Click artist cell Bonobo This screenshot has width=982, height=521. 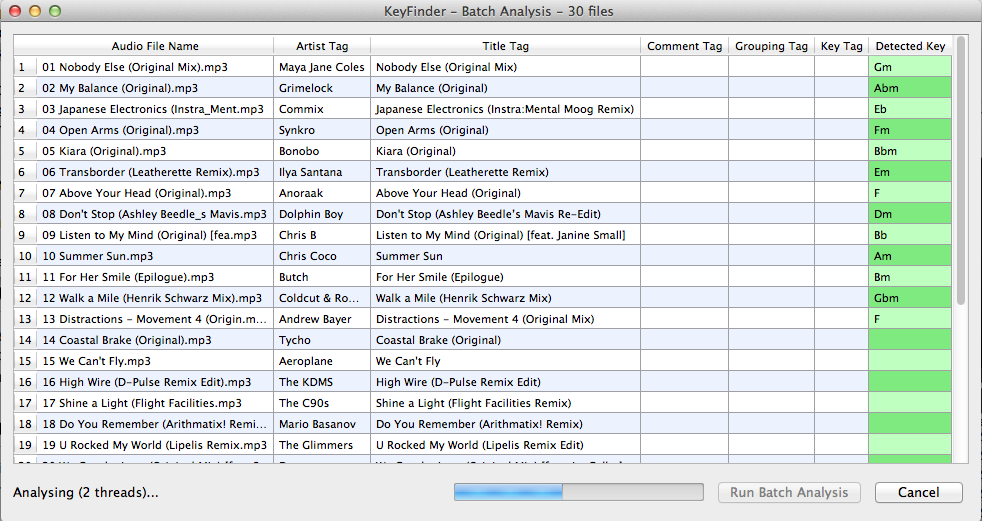[322, 151]
